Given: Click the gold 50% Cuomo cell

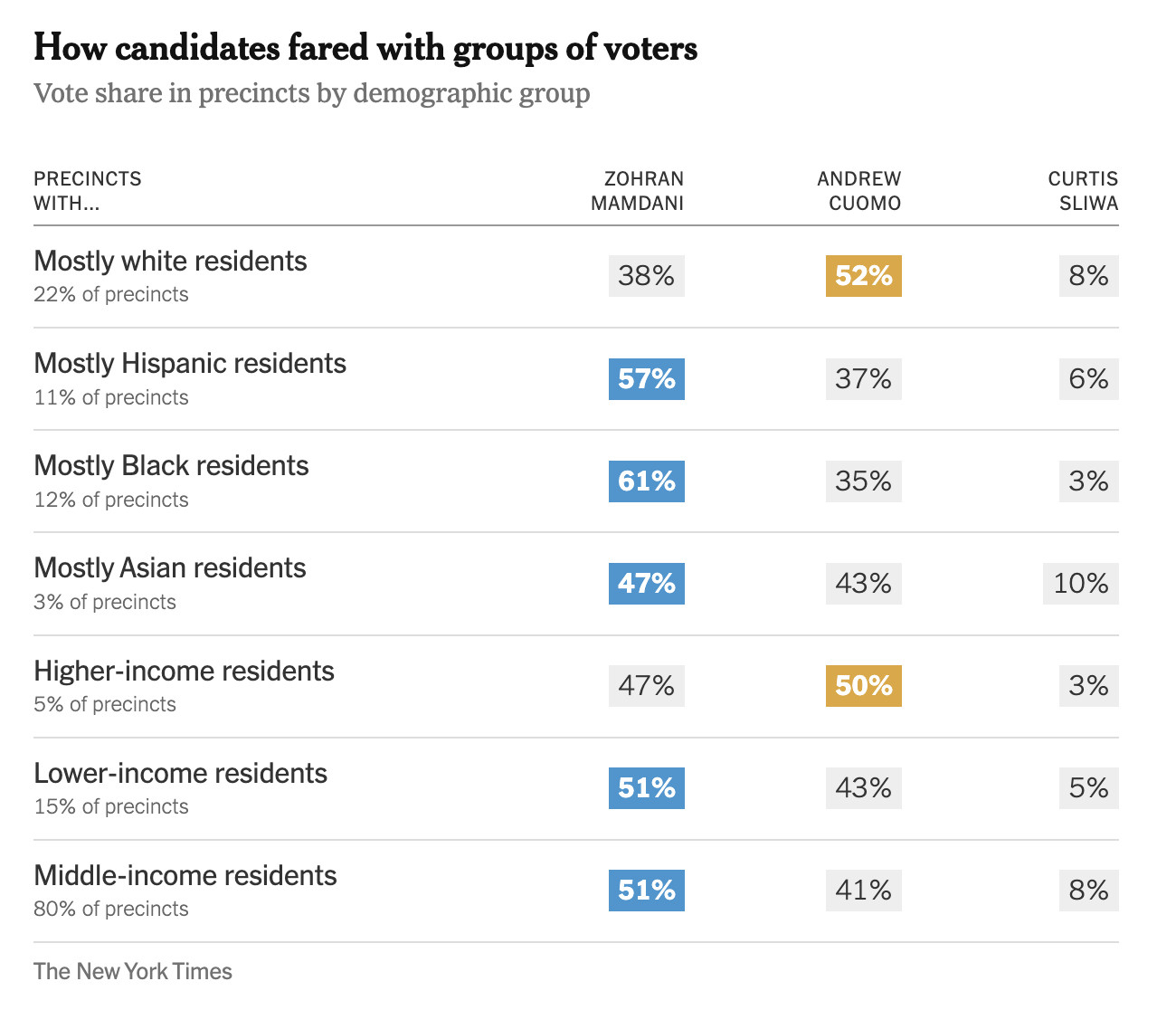Looking at the screenshot, I should tap(863, 685).
